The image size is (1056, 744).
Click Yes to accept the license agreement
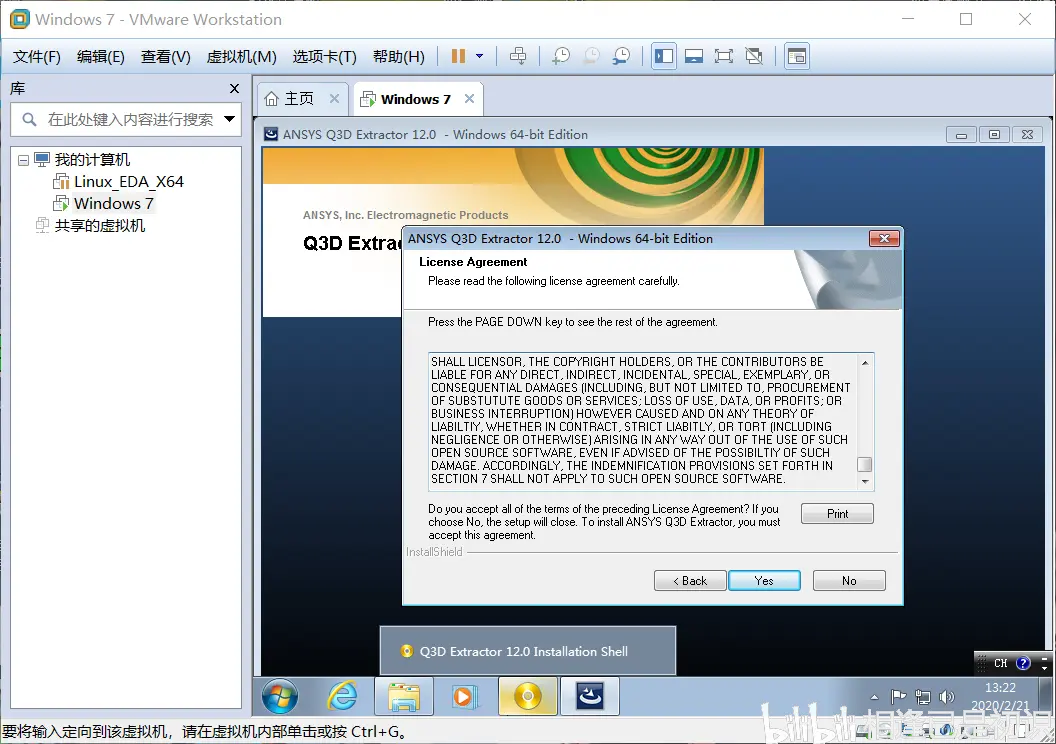coord(764,581)
